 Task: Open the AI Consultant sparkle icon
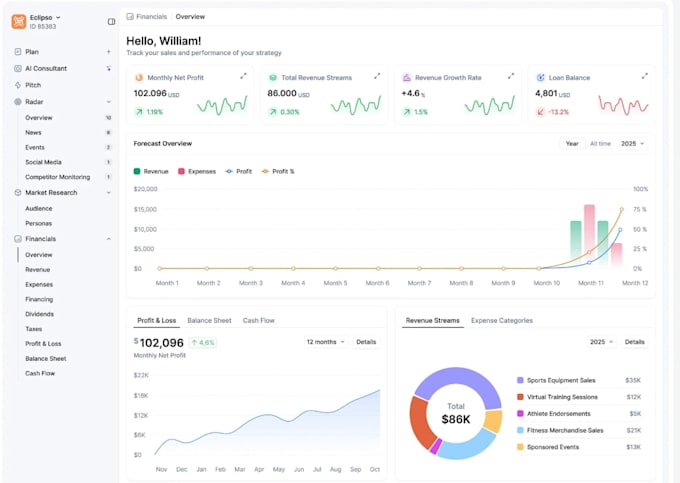click(108, 68)
